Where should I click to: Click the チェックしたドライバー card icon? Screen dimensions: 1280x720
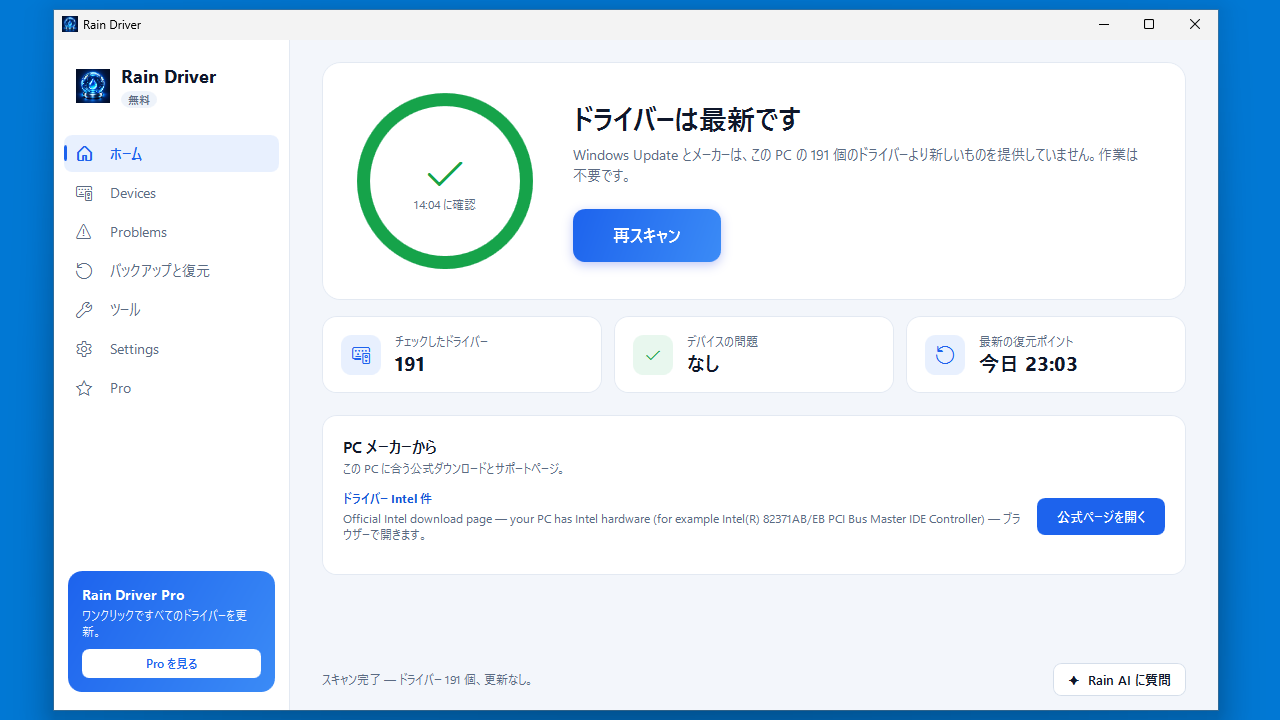tap(361, 355)
